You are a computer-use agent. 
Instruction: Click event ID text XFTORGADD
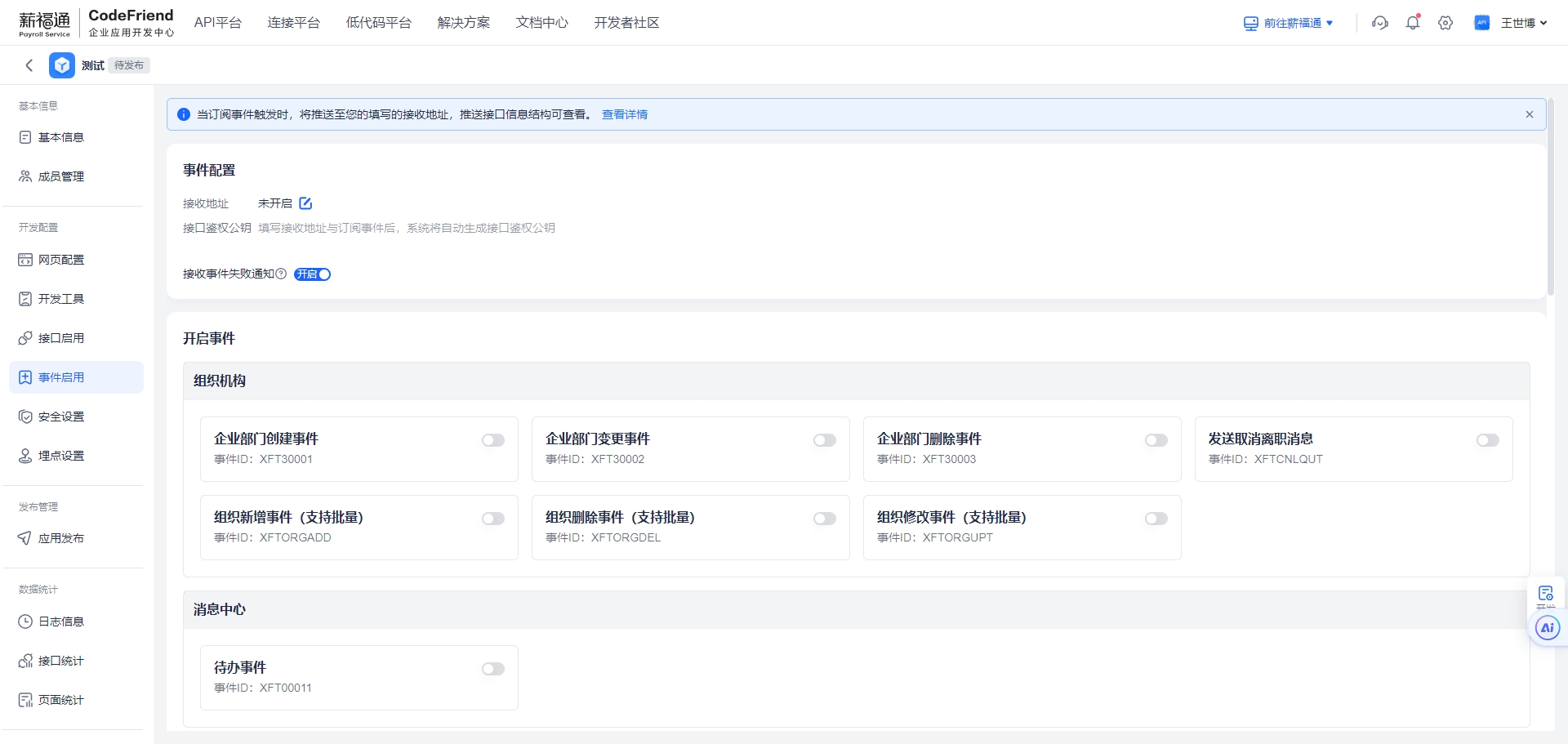(x=296, y=537)
